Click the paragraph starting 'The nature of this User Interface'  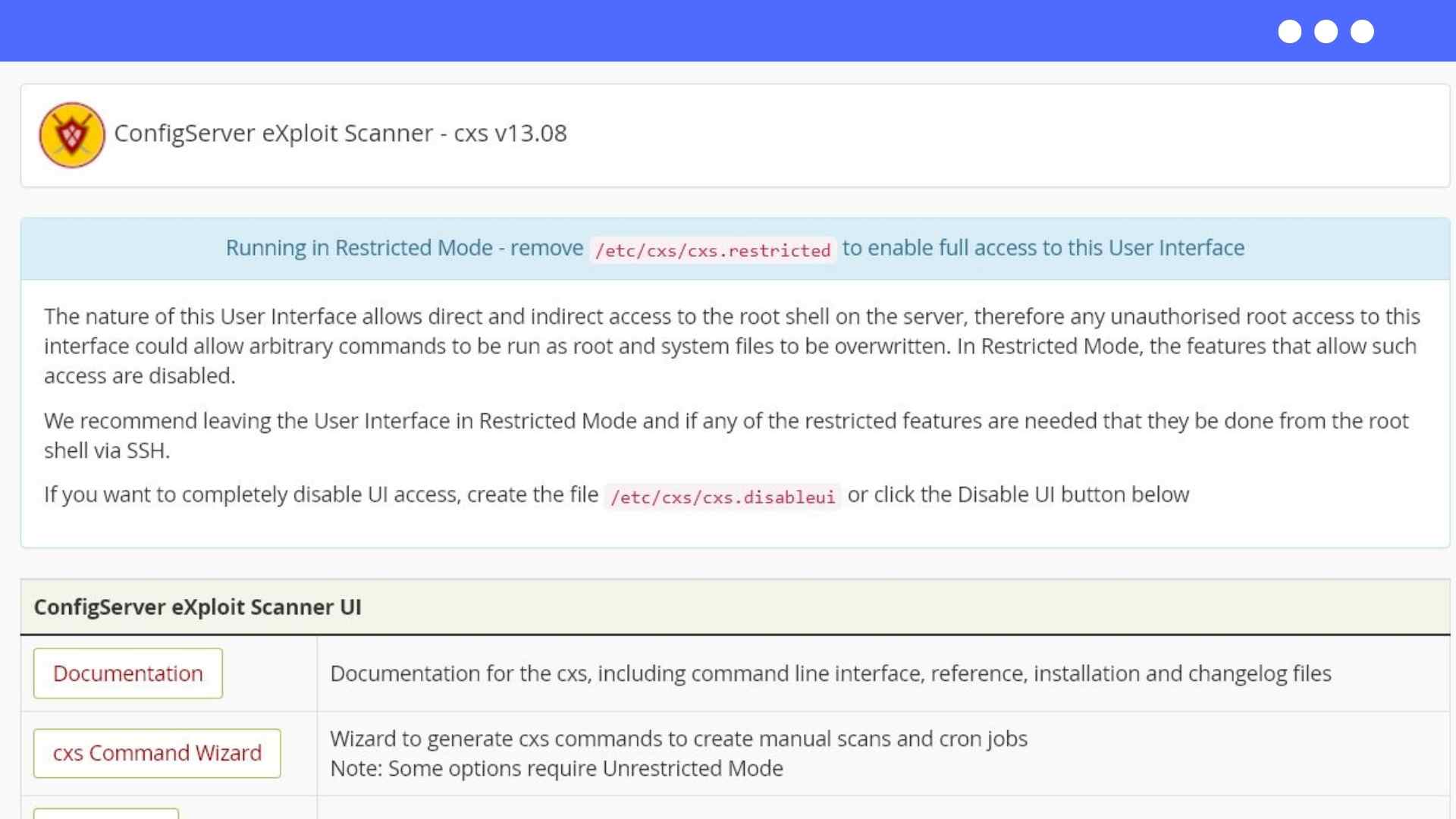click(x=732, y=346)
